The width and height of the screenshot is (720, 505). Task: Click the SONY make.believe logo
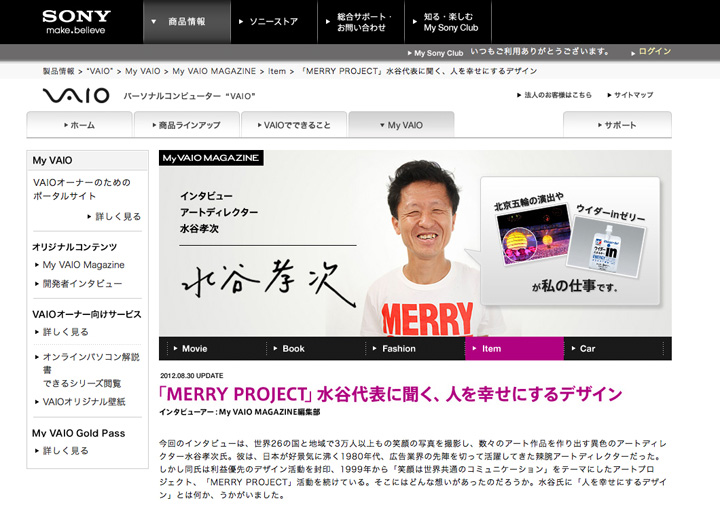click(76, 22)
